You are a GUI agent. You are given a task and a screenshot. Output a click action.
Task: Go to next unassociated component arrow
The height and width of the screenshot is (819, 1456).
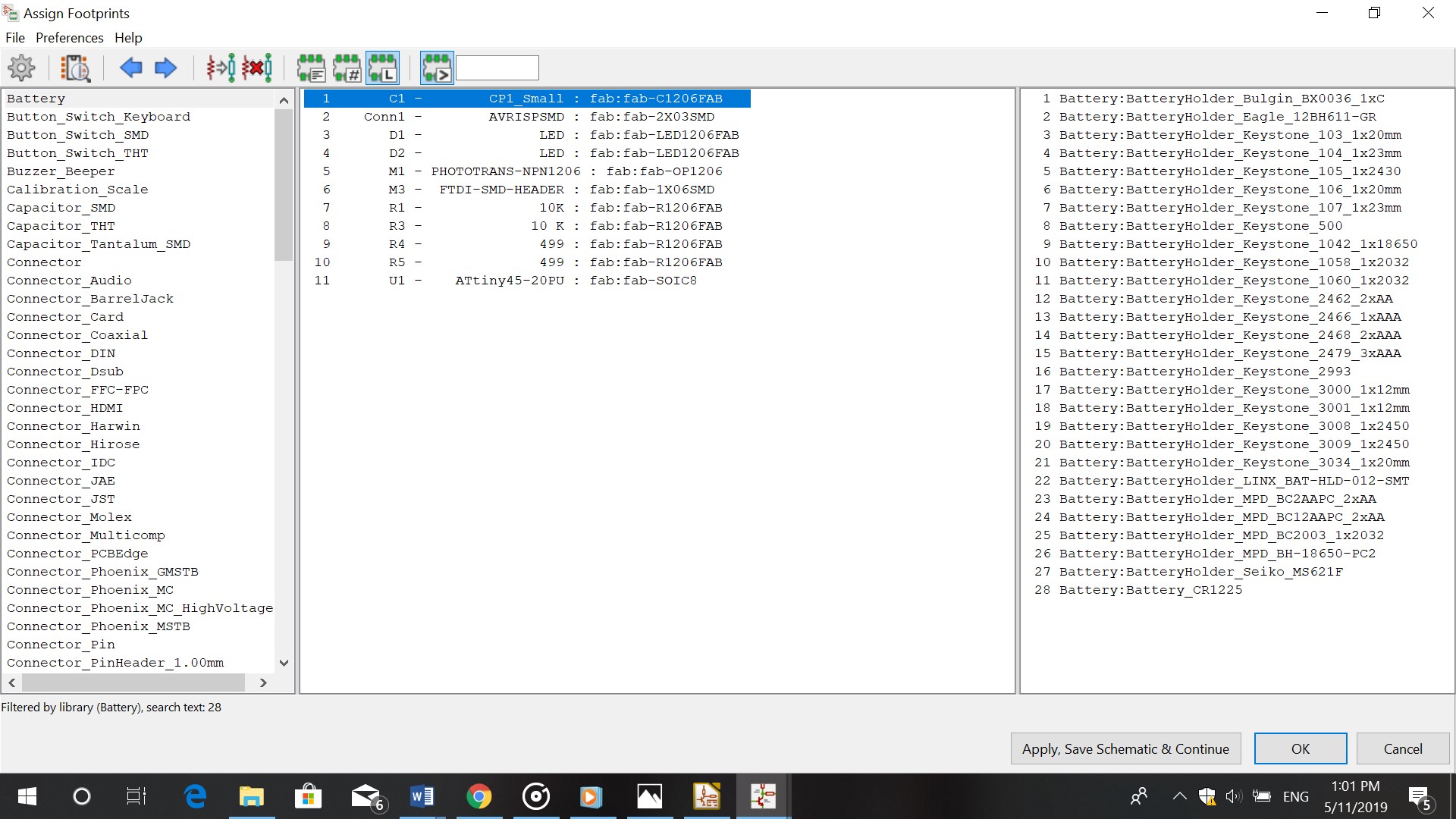coord(165,68)
